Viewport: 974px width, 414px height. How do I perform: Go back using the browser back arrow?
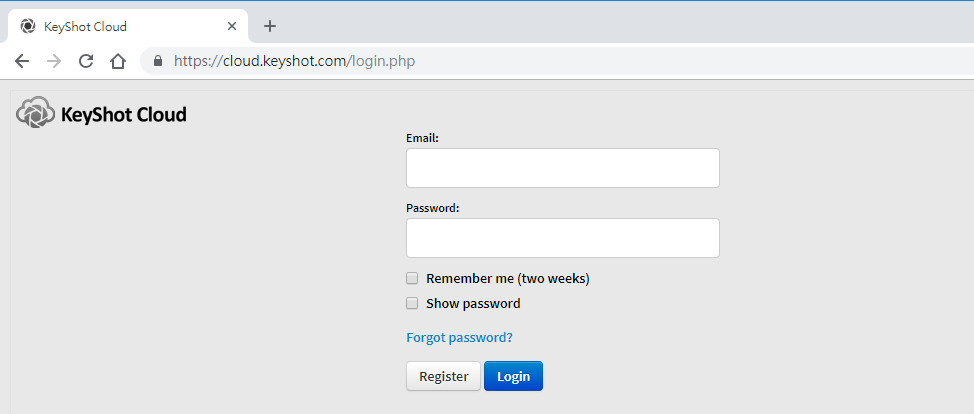22,61
